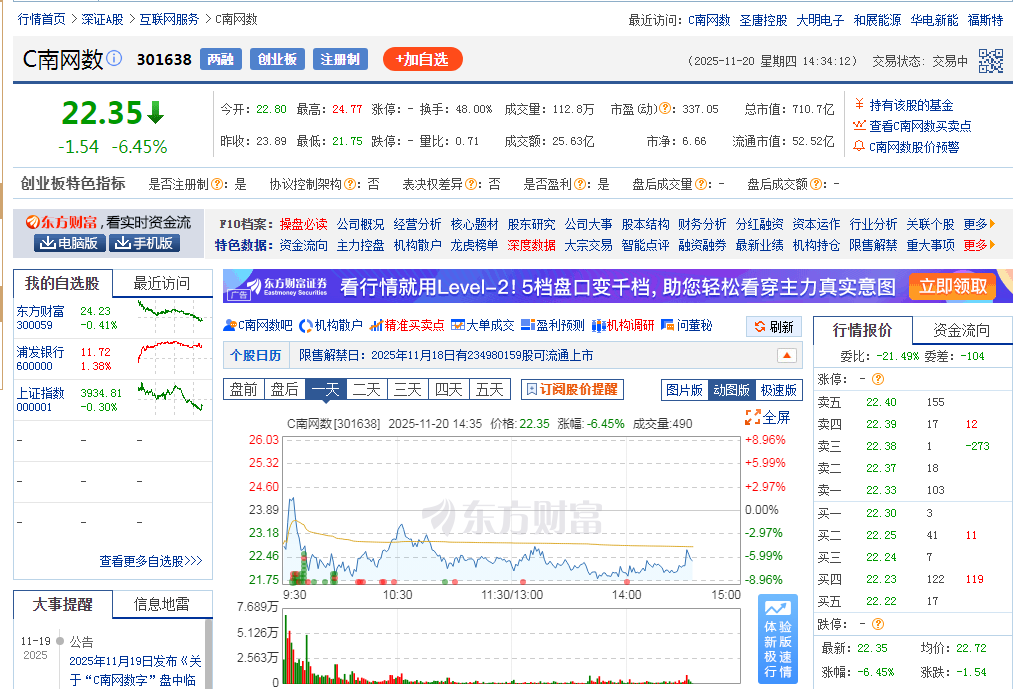Switch chart to 极速版
This screenshot has width=1029, height=689.
[779, 390]
